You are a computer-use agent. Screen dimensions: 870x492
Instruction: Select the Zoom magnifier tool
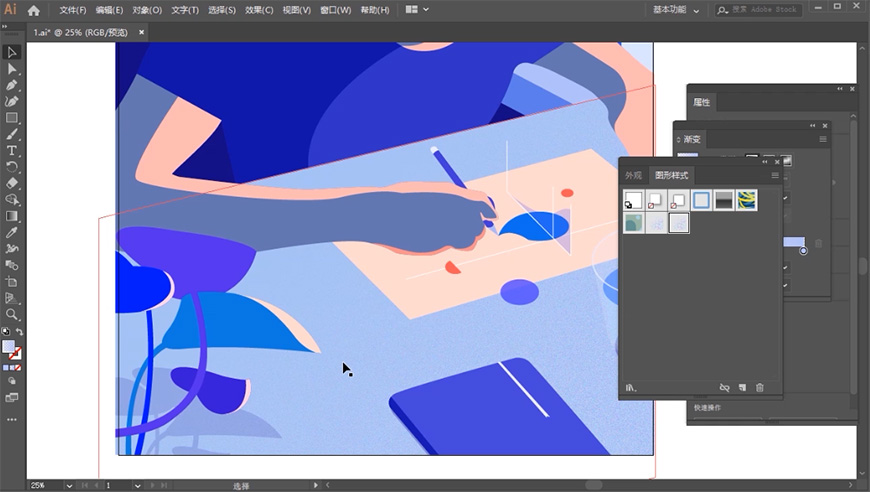(x=11, y=315)
